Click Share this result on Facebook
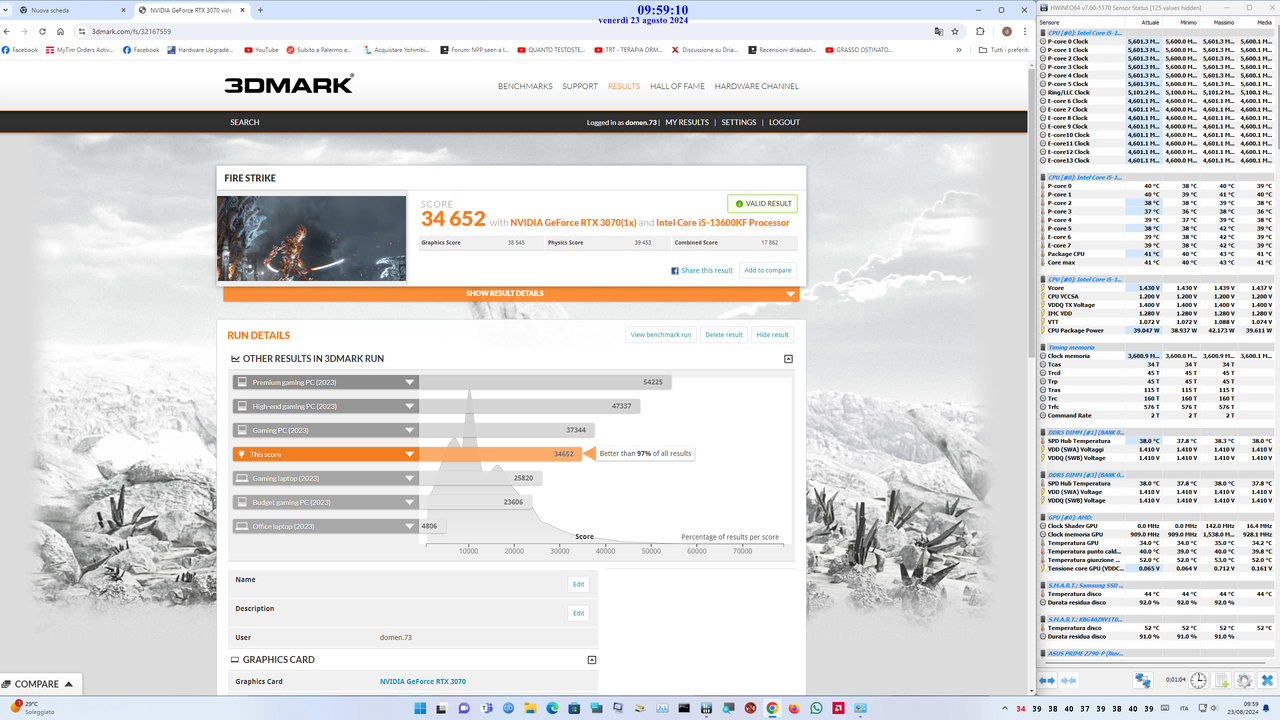Image resolution: width=1280 pixels, height=720 pixels. [x=704, y=270]
